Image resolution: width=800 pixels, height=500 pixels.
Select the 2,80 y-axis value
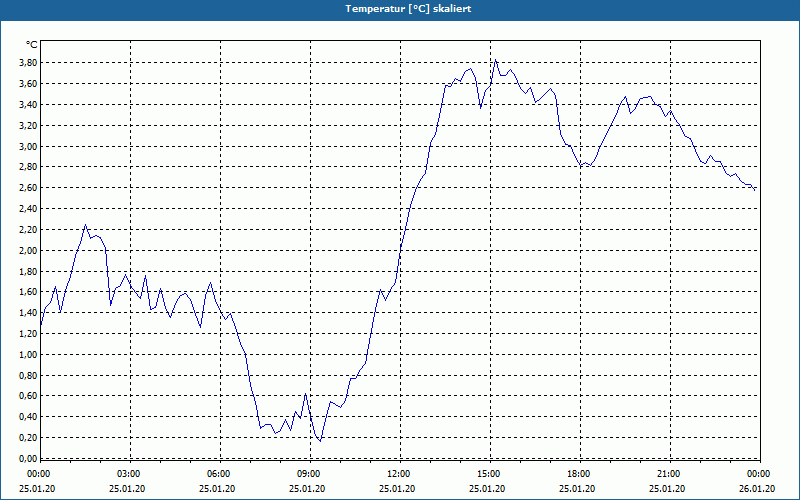pos(29,167)
